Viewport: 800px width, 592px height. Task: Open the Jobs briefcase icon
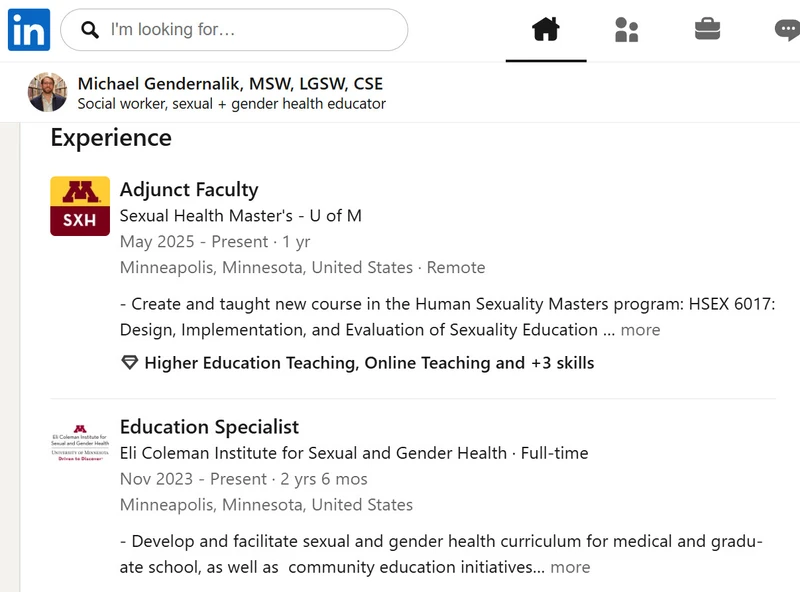click(707, 29)
